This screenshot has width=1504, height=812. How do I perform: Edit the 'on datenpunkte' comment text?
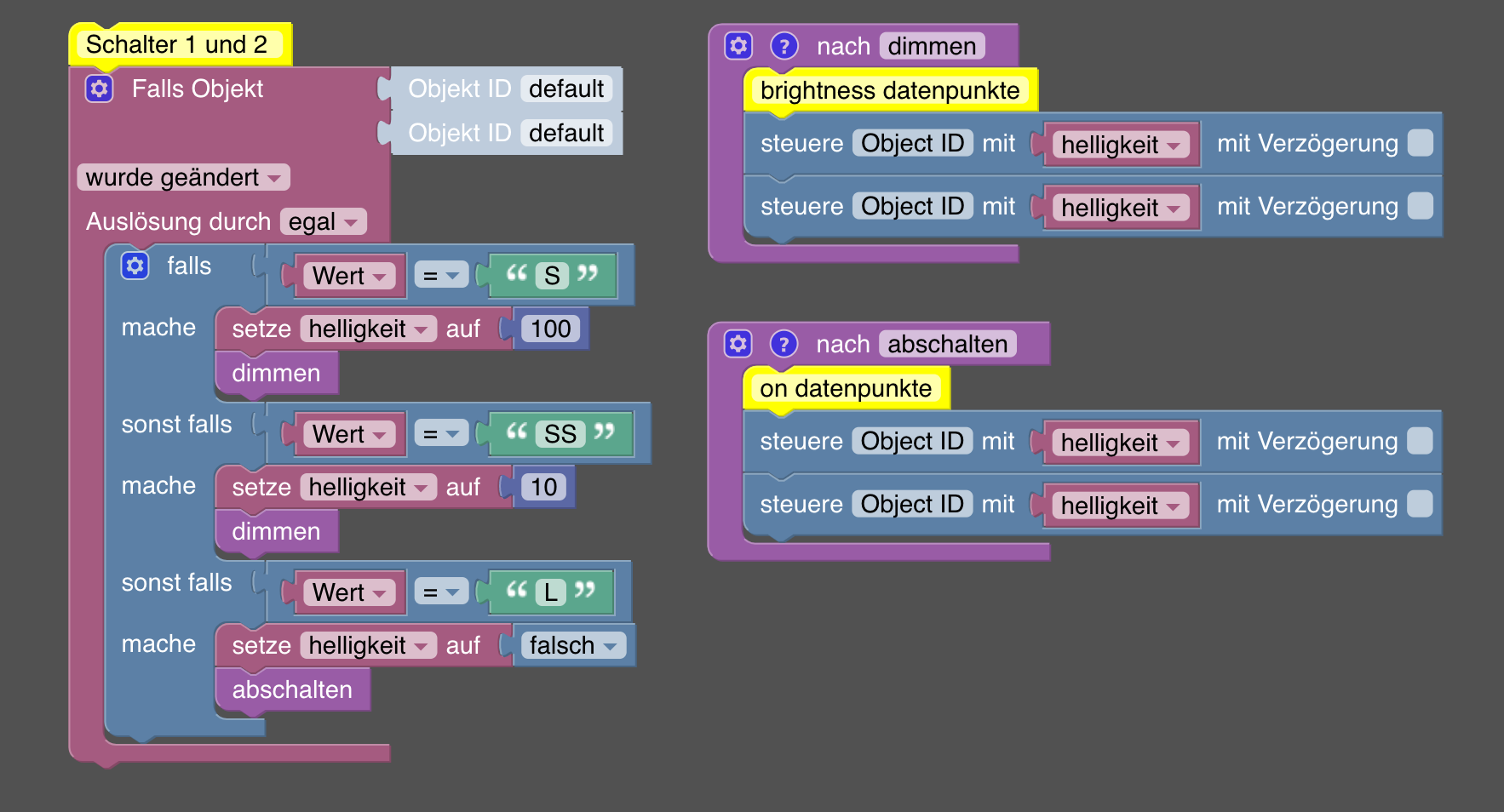(x=846, y=388)
